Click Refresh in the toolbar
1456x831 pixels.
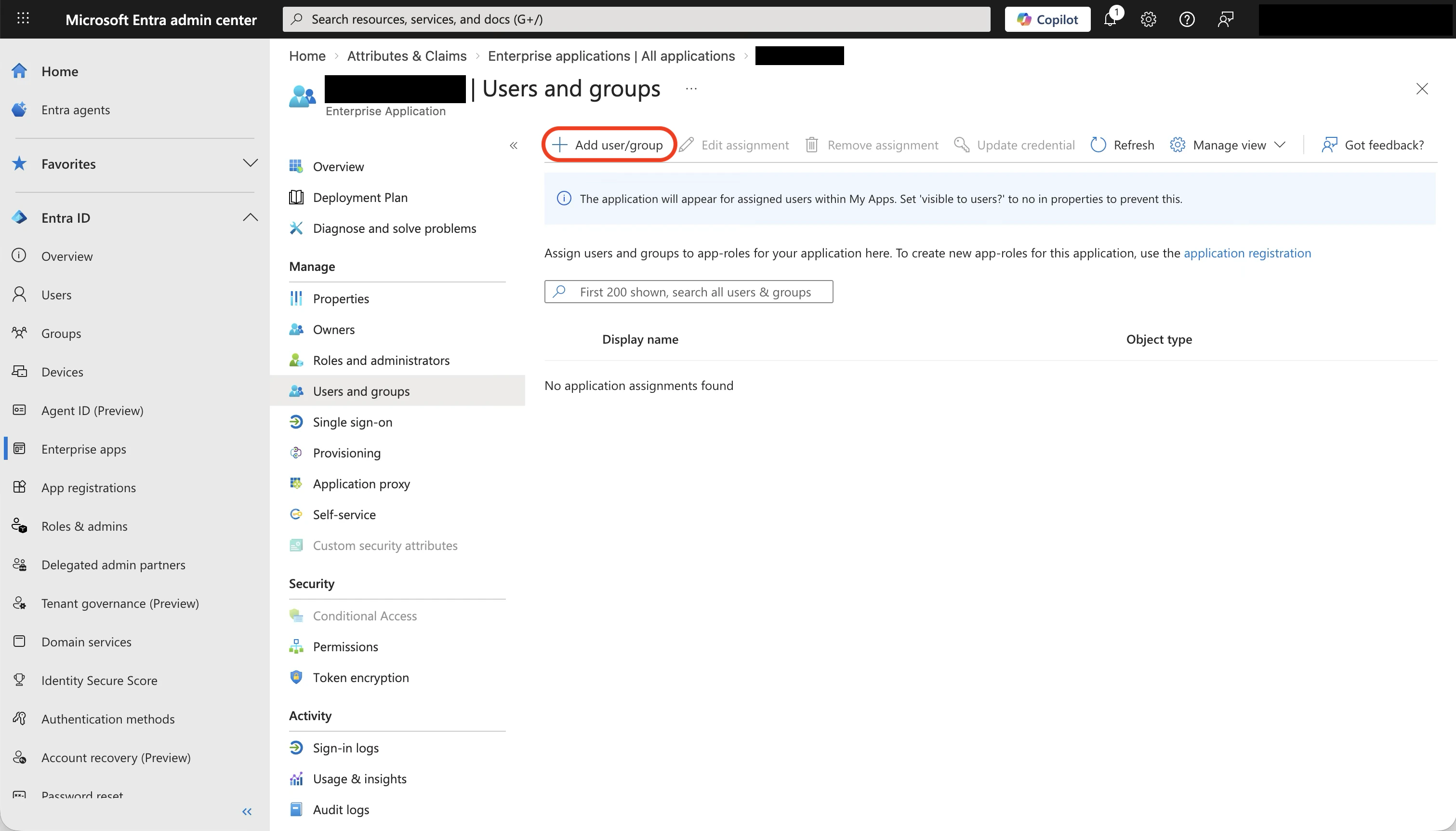1122,145
